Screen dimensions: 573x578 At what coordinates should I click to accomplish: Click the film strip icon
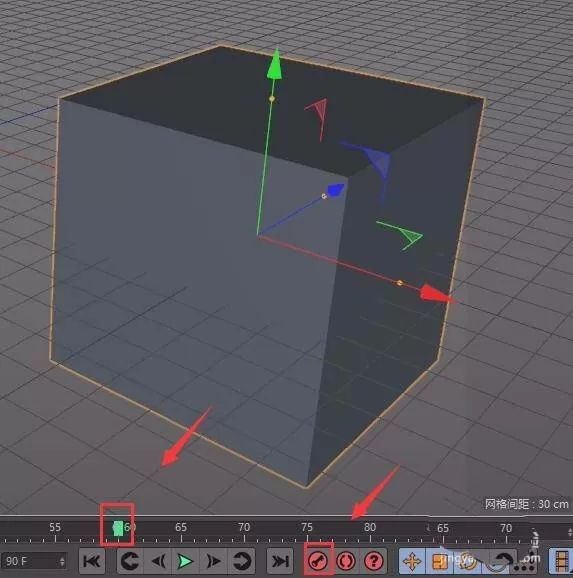561,562
